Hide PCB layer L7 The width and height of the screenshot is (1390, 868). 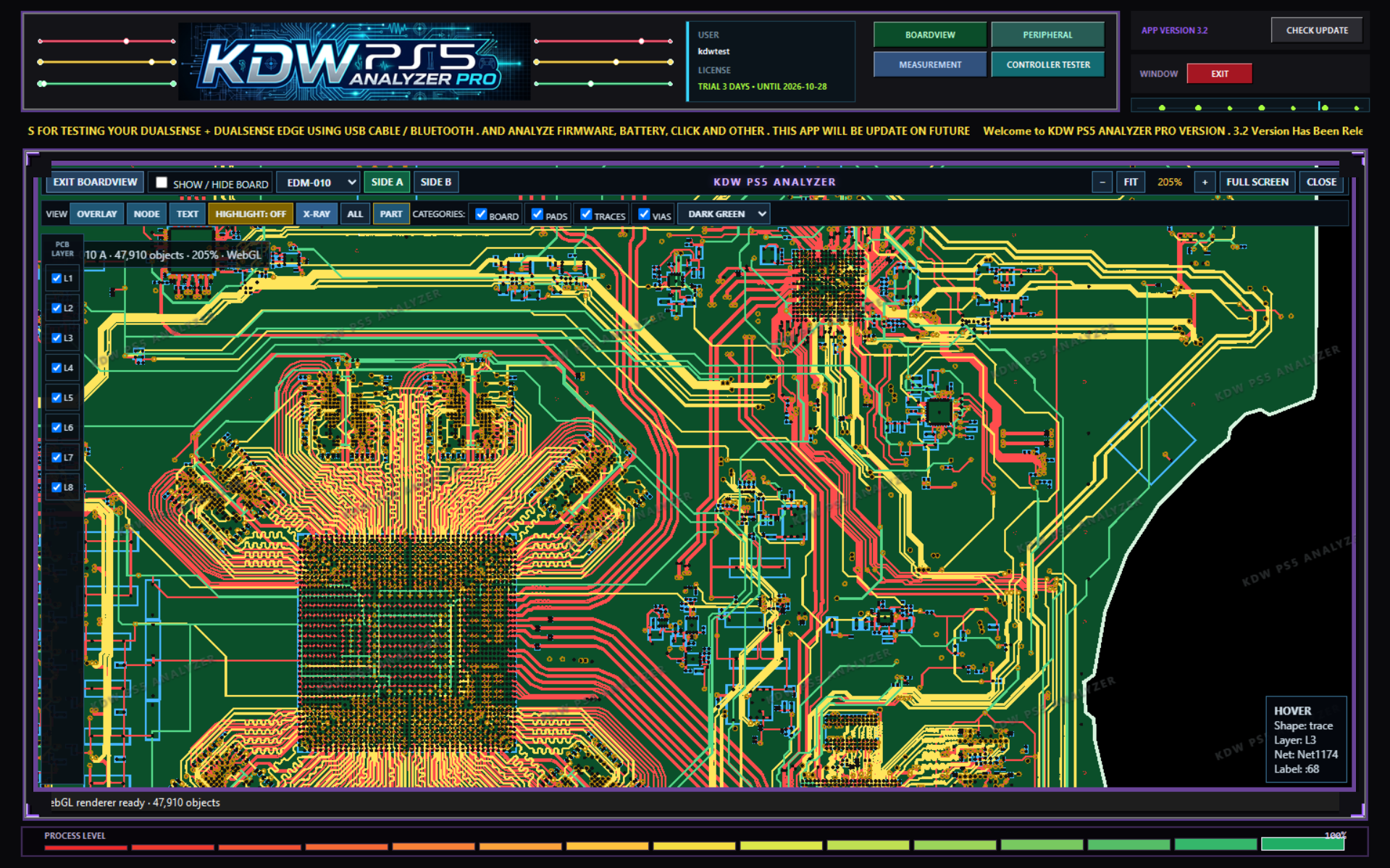tap(56, 457)
